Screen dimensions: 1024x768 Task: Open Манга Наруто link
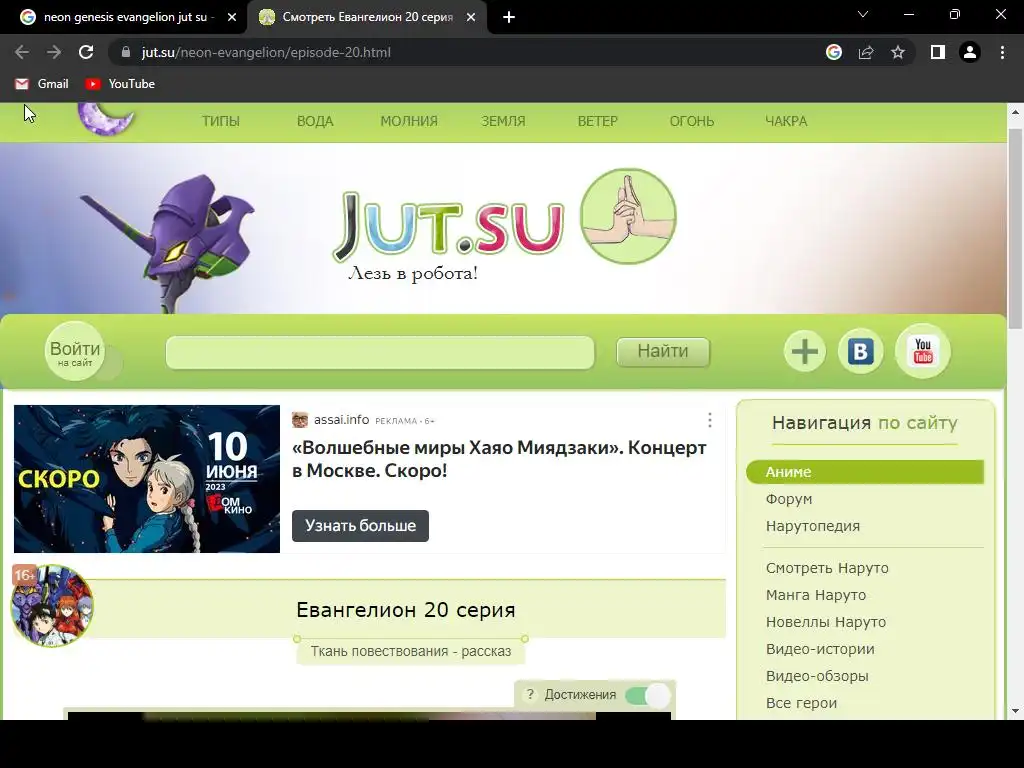[816, 595]
